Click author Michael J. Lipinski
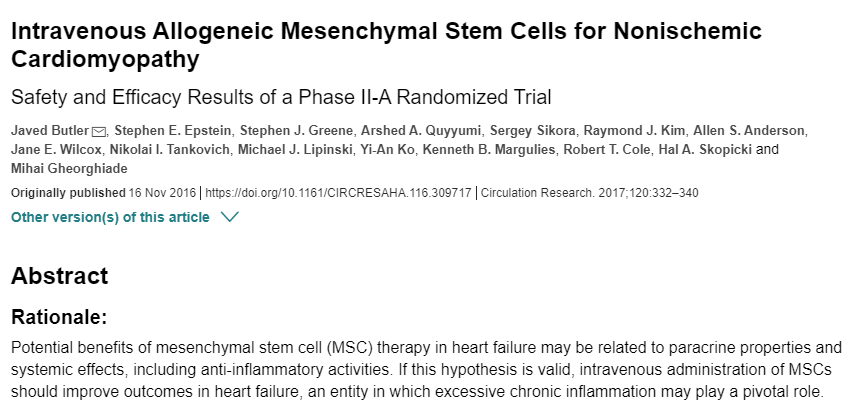This screenshot has width=863, height=416. [x=294, y=150]
